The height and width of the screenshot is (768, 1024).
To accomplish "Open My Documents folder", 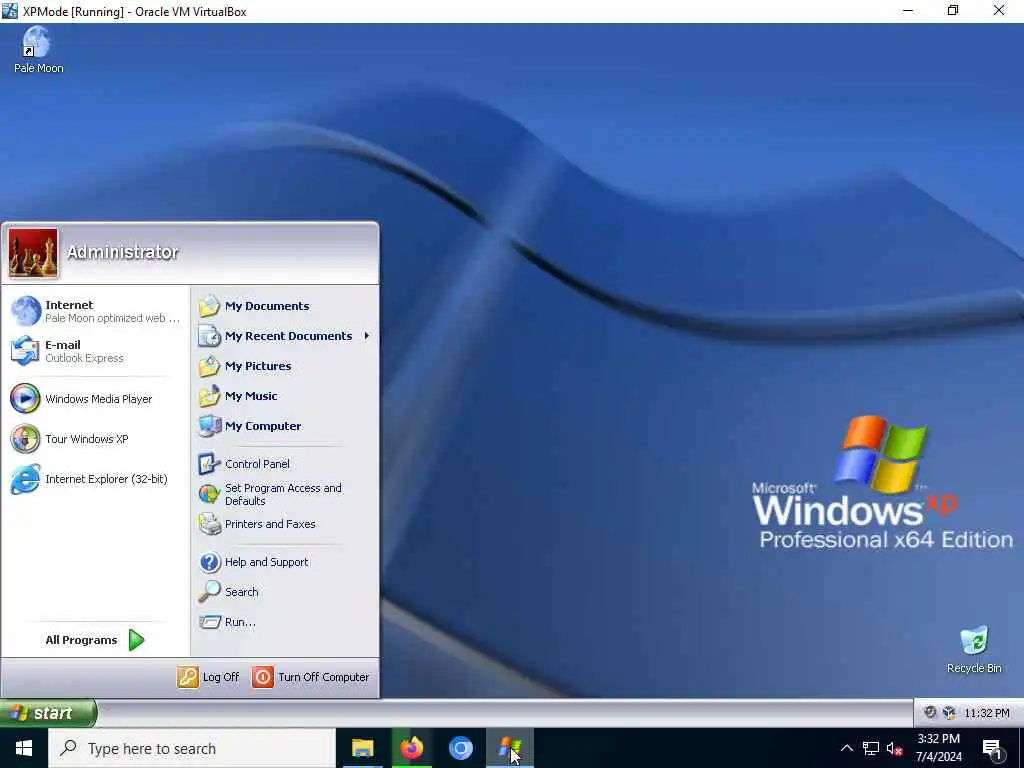I will [x=285, y=306].
